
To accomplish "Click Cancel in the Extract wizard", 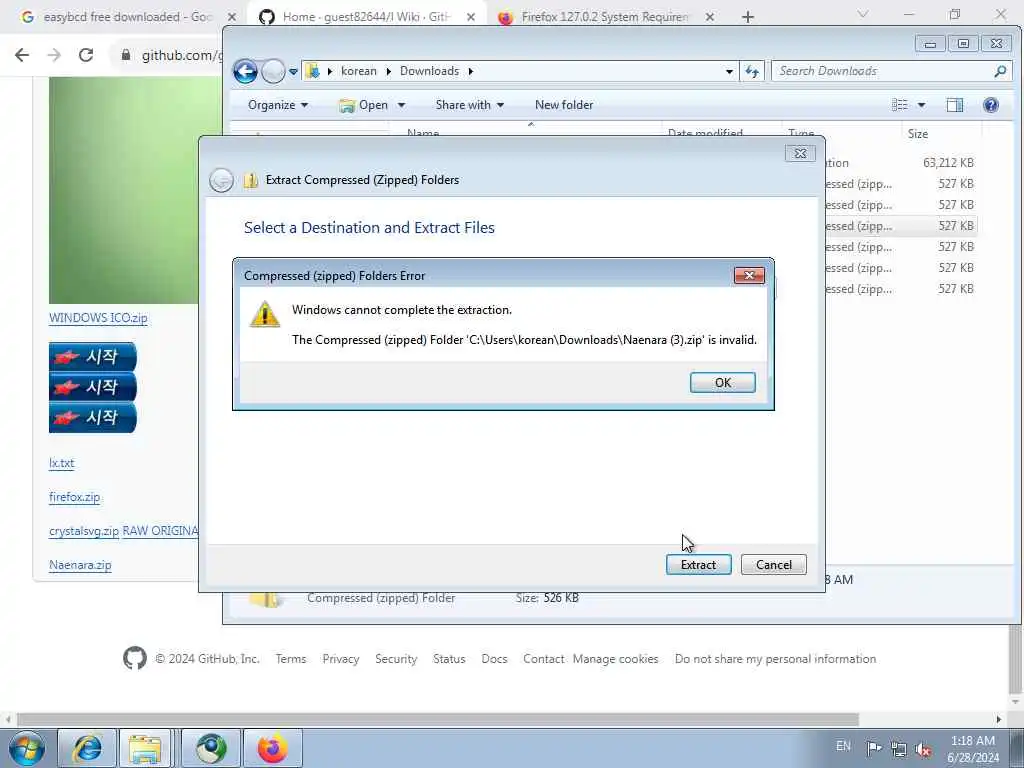I will tap(773, 565).
